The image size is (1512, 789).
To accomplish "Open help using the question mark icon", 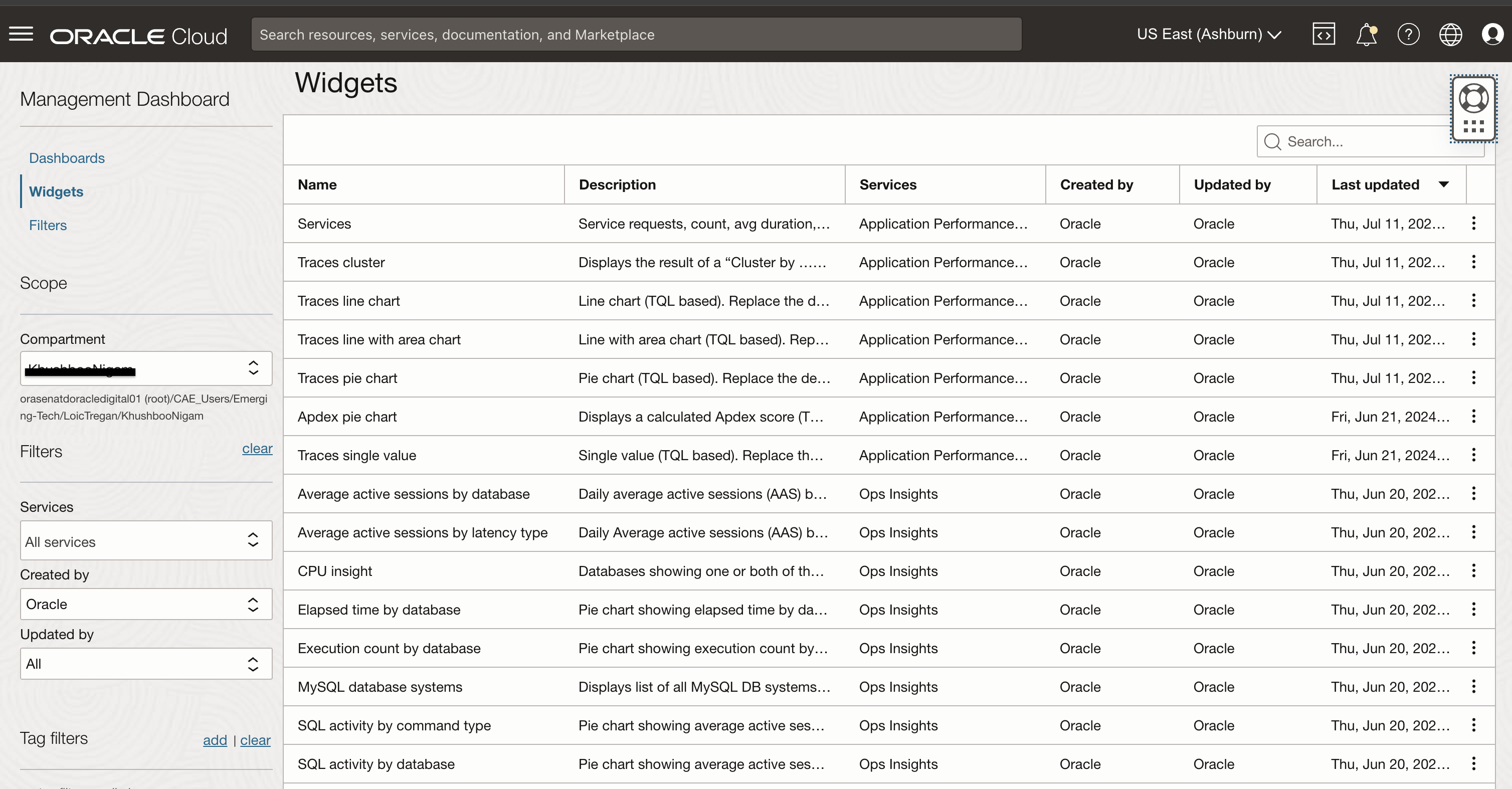I will coord(1409,34).
